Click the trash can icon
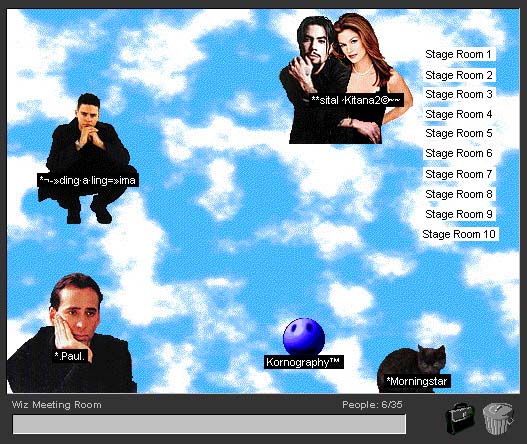Screen dimensions: 527x444 498,419
